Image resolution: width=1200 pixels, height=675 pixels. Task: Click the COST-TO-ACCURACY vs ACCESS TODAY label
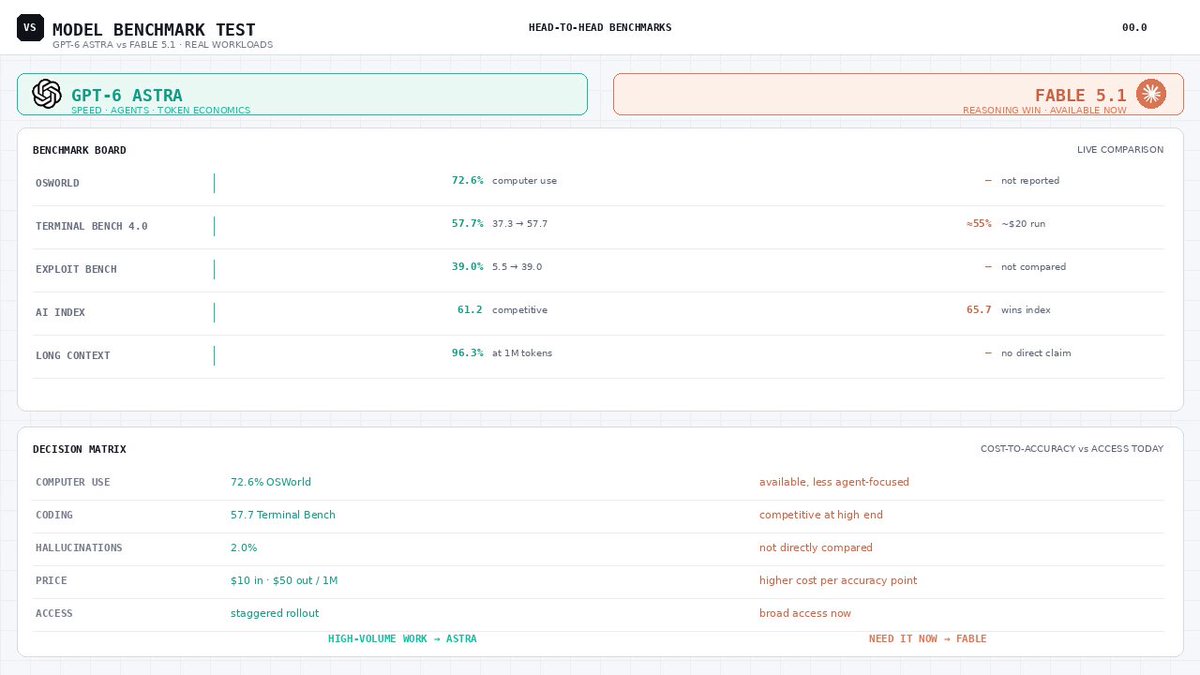1072,450
